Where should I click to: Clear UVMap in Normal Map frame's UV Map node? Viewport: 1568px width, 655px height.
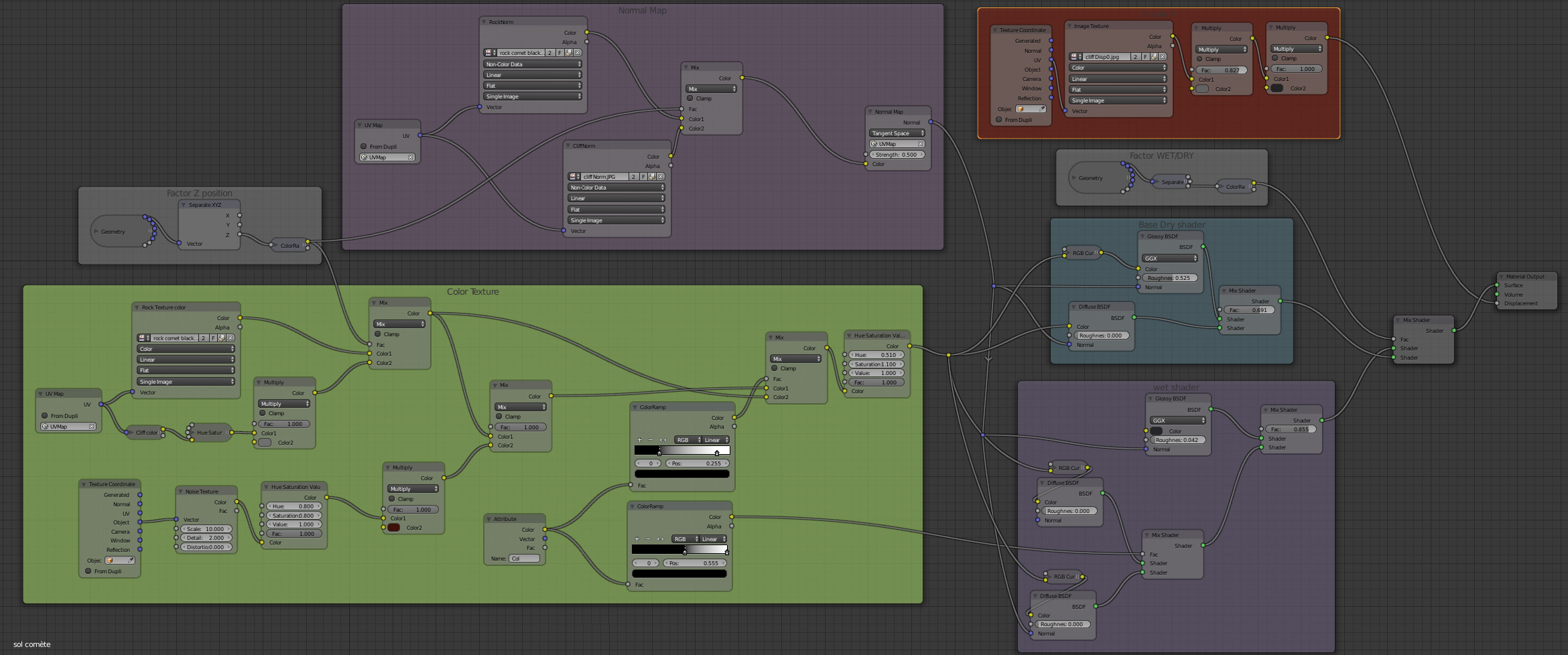pyautogui.click(x=411, y=157)
